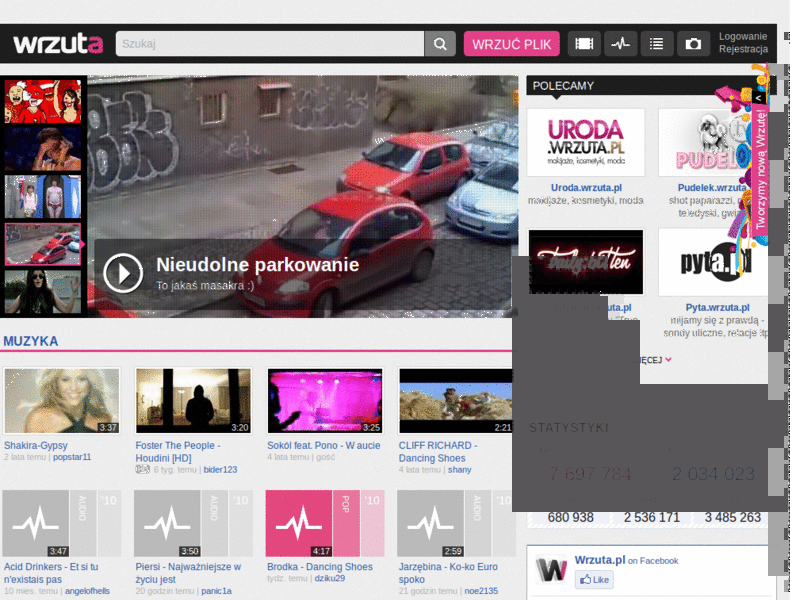Screen dimensions: 800x600
Task: Click Wrzuta.pl on Facebook link
Action: [x=626, y=560]
